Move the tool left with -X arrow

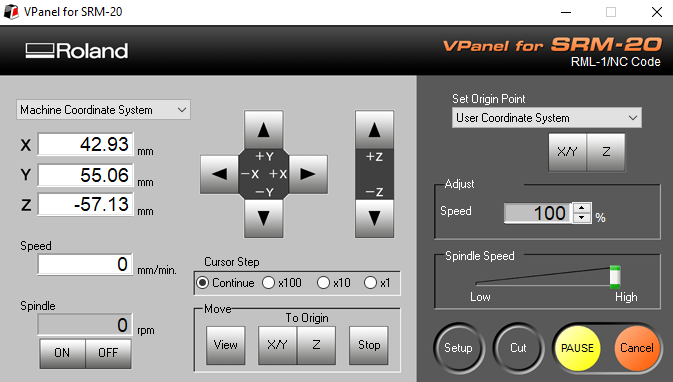[219, 174]
